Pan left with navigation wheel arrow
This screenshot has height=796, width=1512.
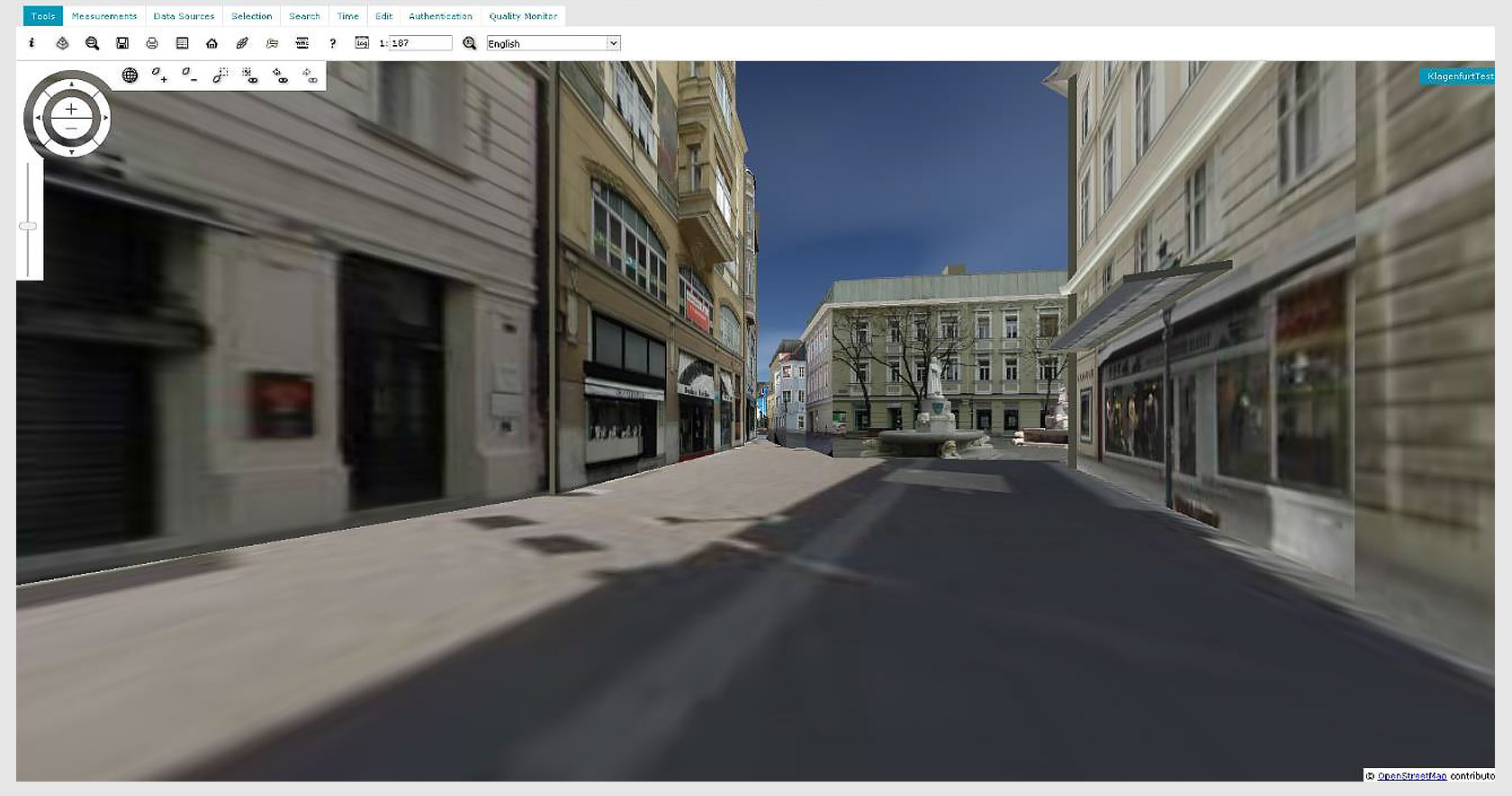click(x=38, y=118)
